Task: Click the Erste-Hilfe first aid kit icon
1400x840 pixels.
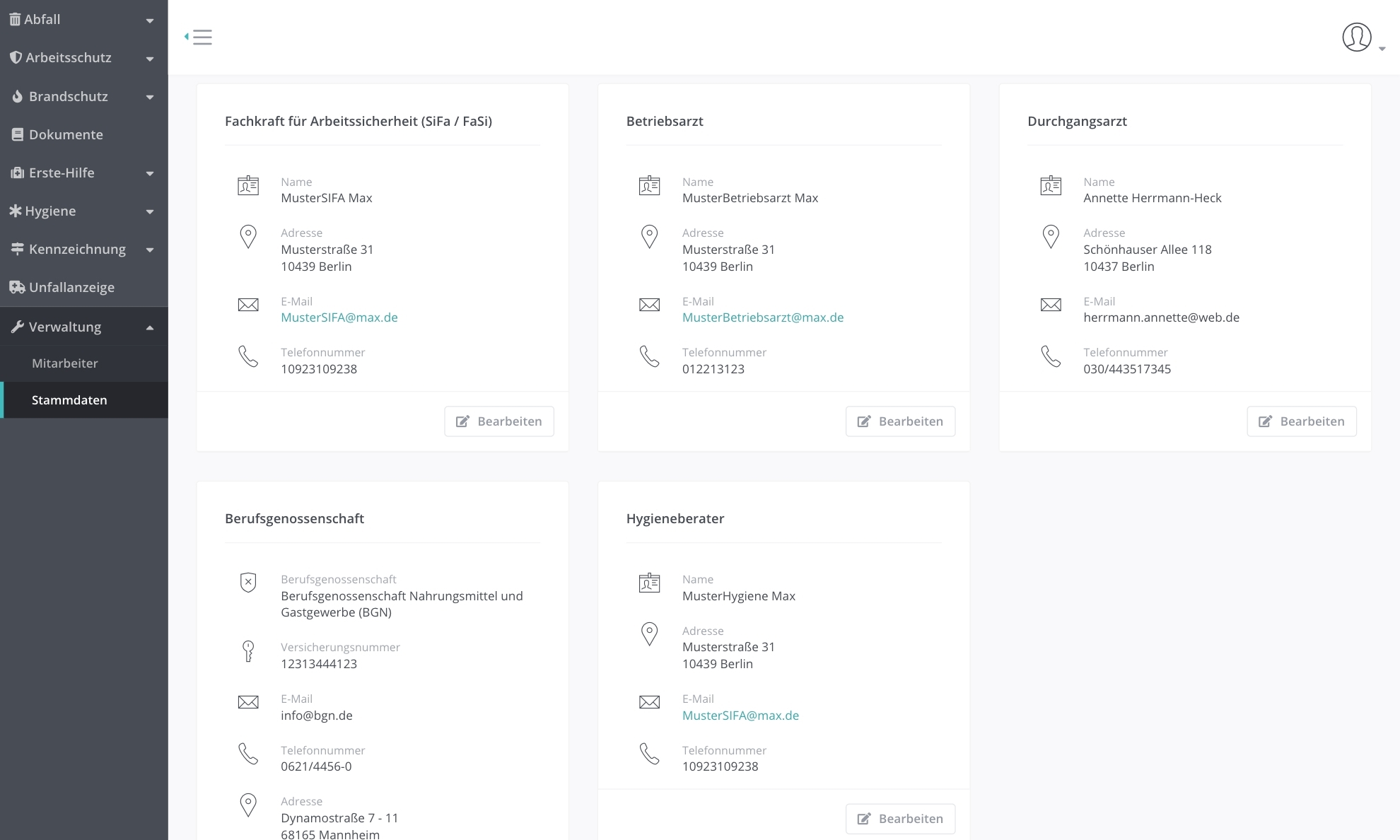Action: (18, 173)
